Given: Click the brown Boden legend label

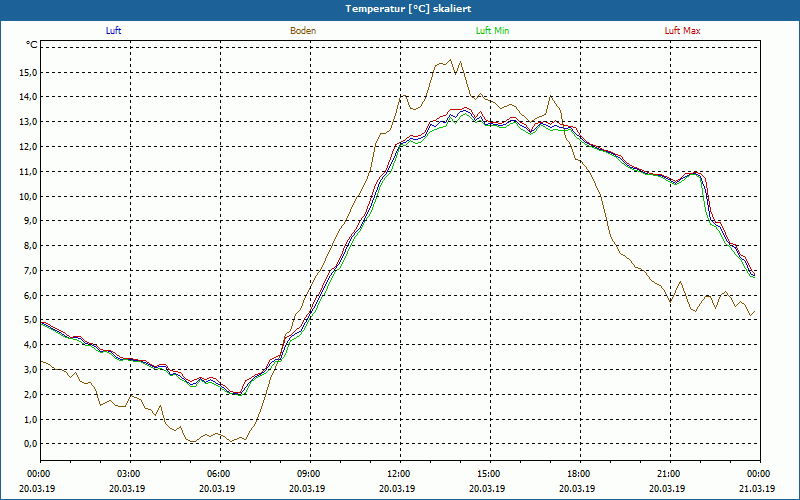Looking at the screenshot, I should point(303,31).
